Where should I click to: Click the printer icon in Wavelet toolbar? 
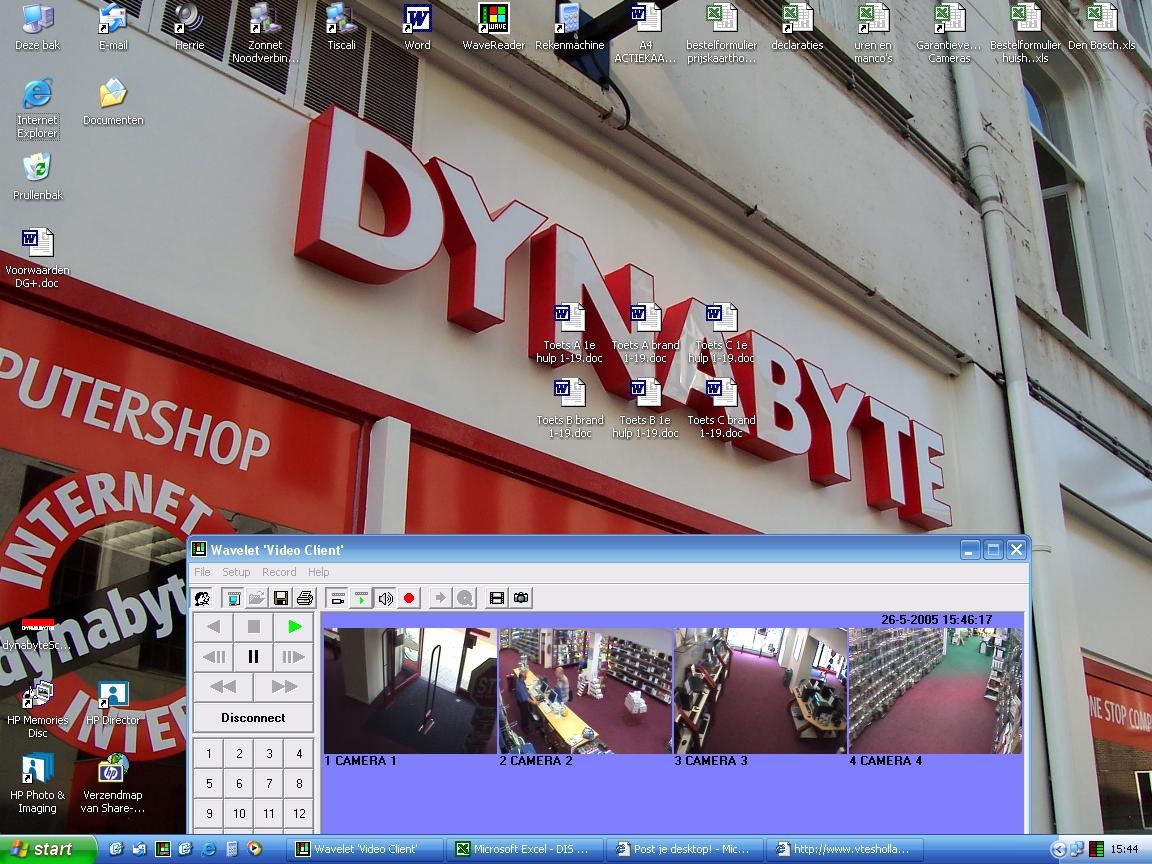pyautogui.click(x=304, y=598)
